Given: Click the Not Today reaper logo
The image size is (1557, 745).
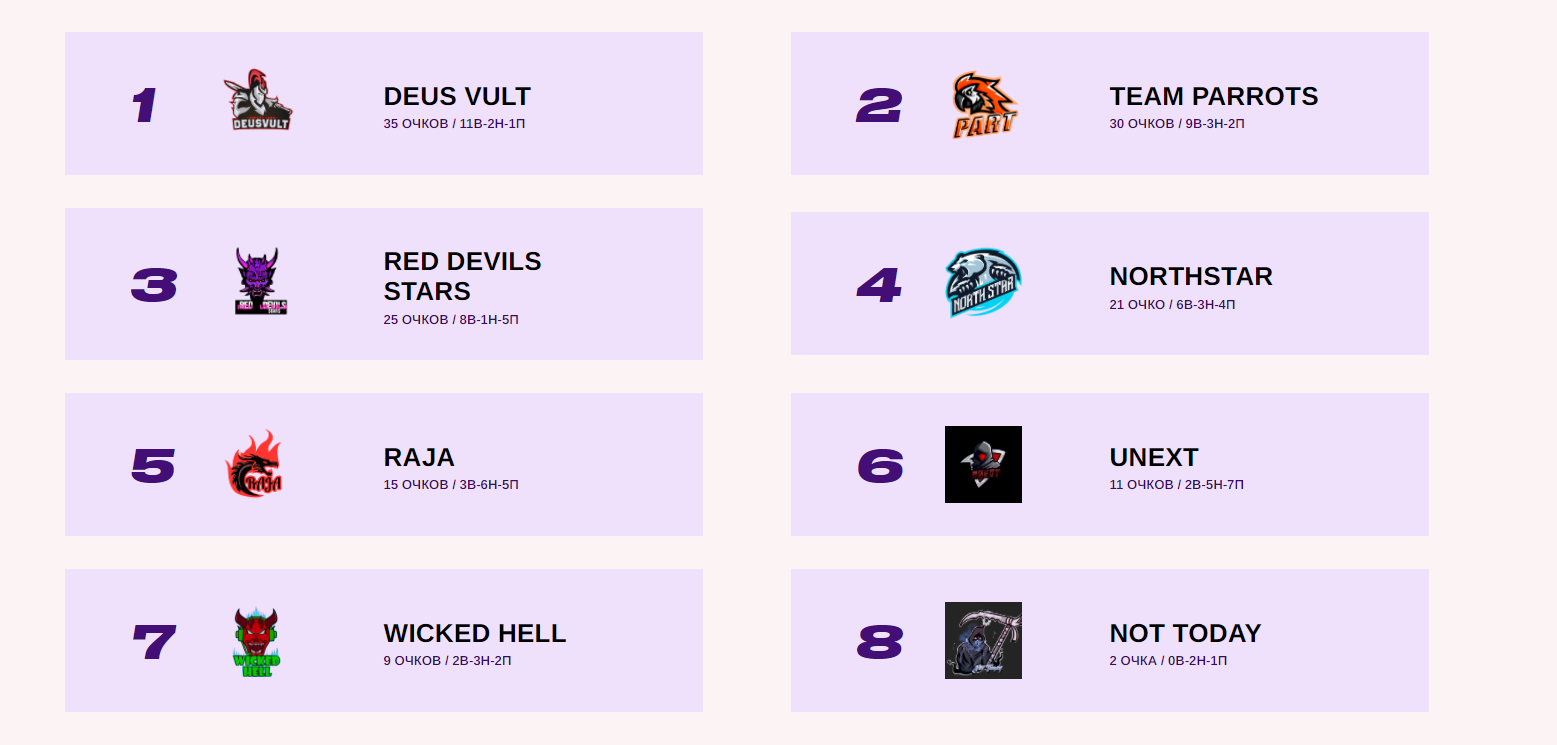Looking at the screenshot, I should pos(983,640).
